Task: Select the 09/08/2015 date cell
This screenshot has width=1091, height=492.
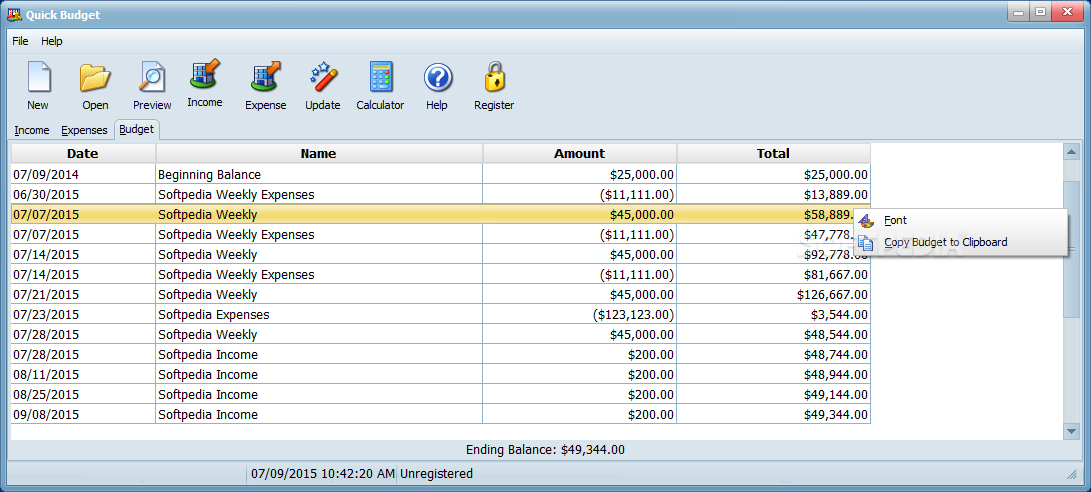Action: pyautogui.click(x=83, y=415)
